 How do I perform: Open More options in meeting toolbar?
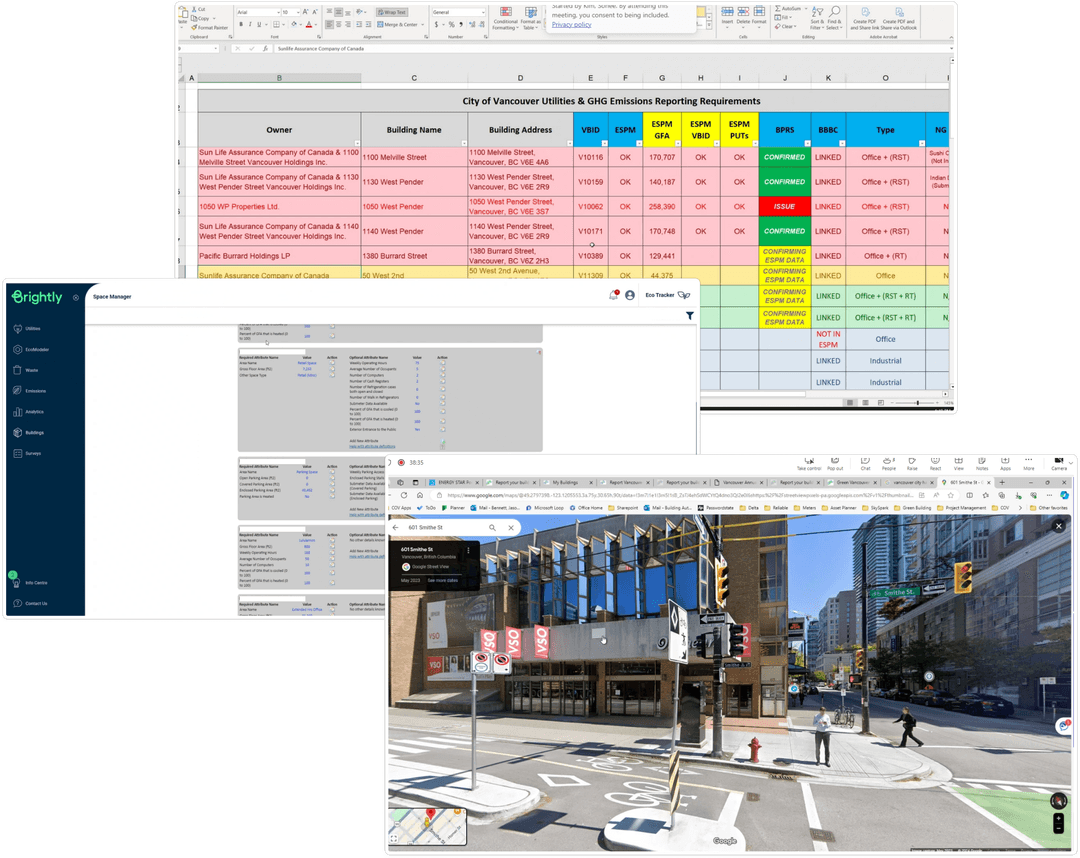[1028, 463]
